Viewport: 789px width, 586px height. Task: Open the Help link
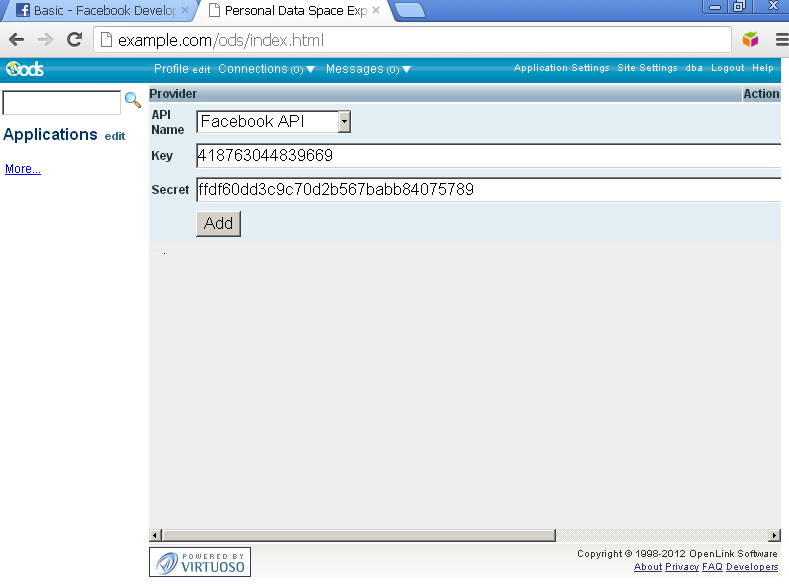pyautogui.click(x=763, y=68)
